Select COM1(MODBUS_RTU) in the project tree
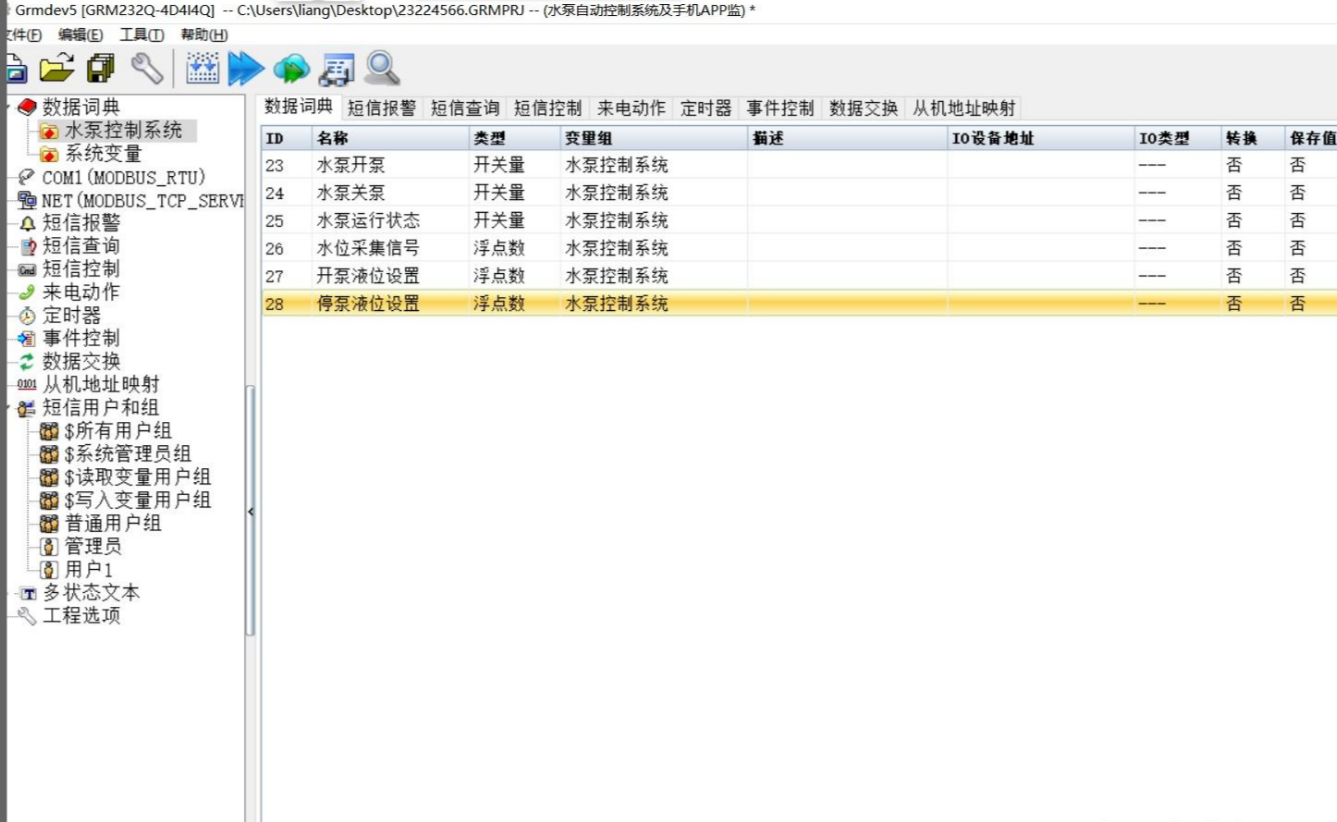This screenshot has width=1337, height=822. click(x=124, y=177)
